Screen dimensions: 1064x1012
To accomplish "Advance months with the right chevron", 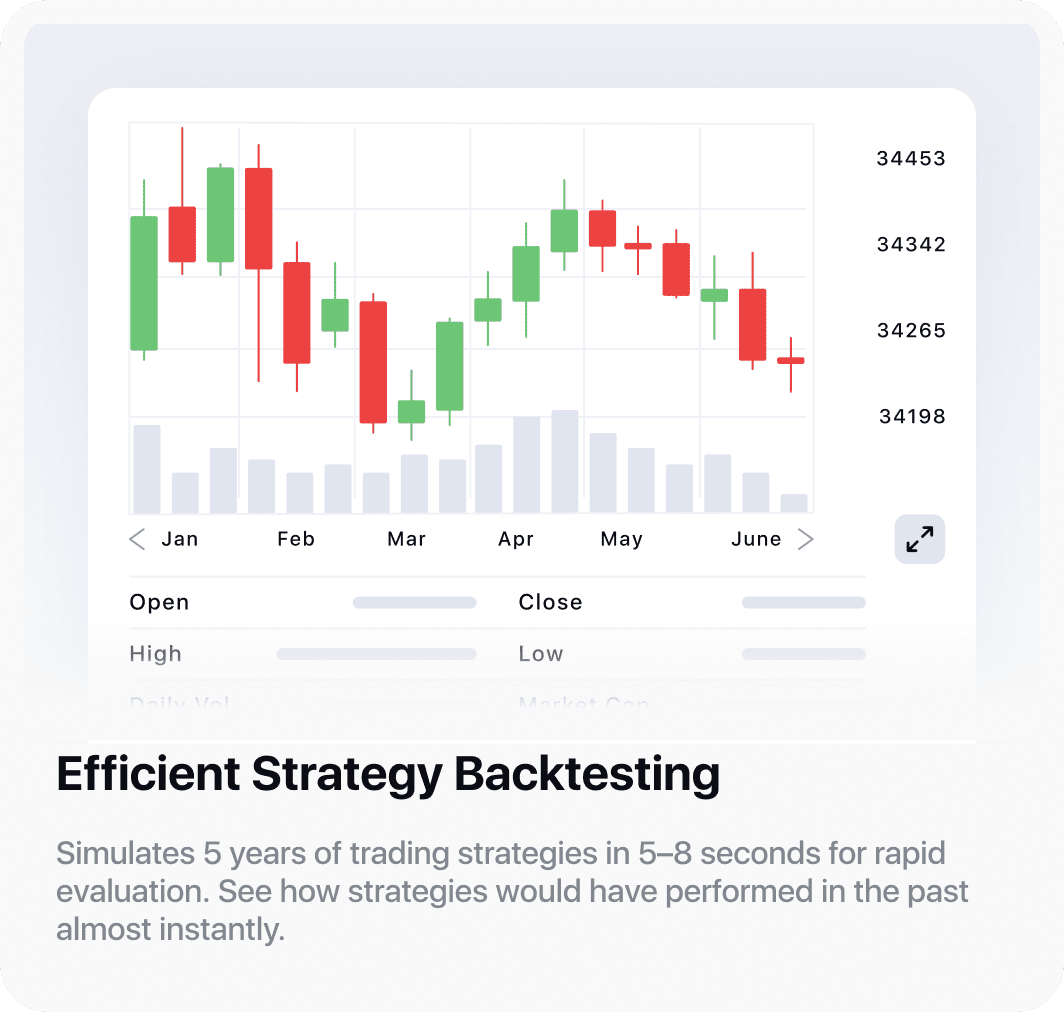I will coord(805,540).
